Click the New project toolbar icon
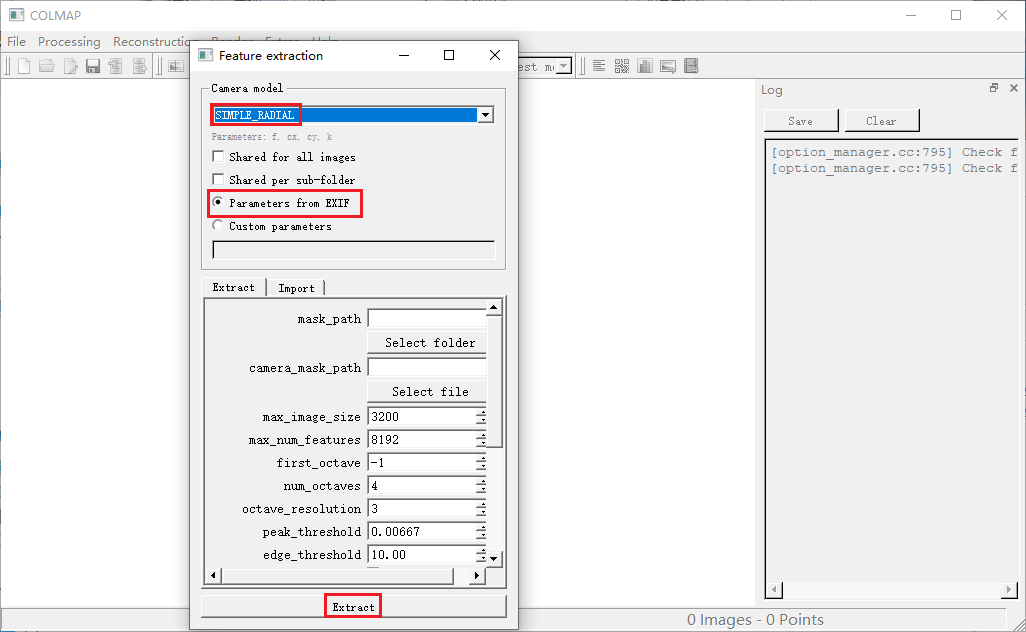This screenshot has width=1026, height=632. point(24,66)
